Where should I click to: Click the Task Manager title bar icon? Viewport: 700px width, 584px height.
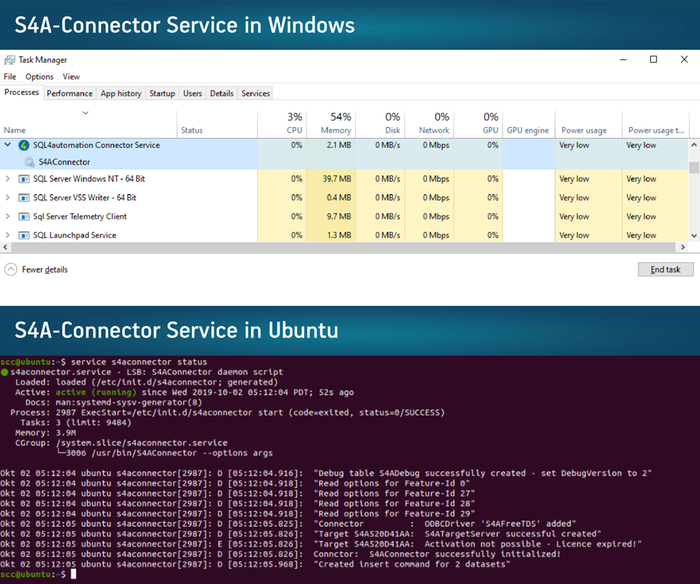(9, 60)
